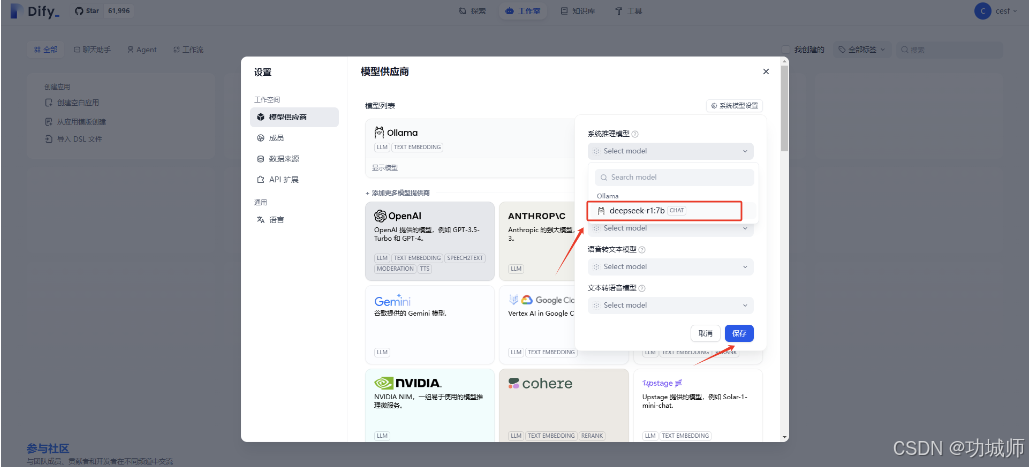Click 创建空白应用 in the create app card
This screenshot has height=467, width=1029.
pyautogui.click(x=72, y=103)
